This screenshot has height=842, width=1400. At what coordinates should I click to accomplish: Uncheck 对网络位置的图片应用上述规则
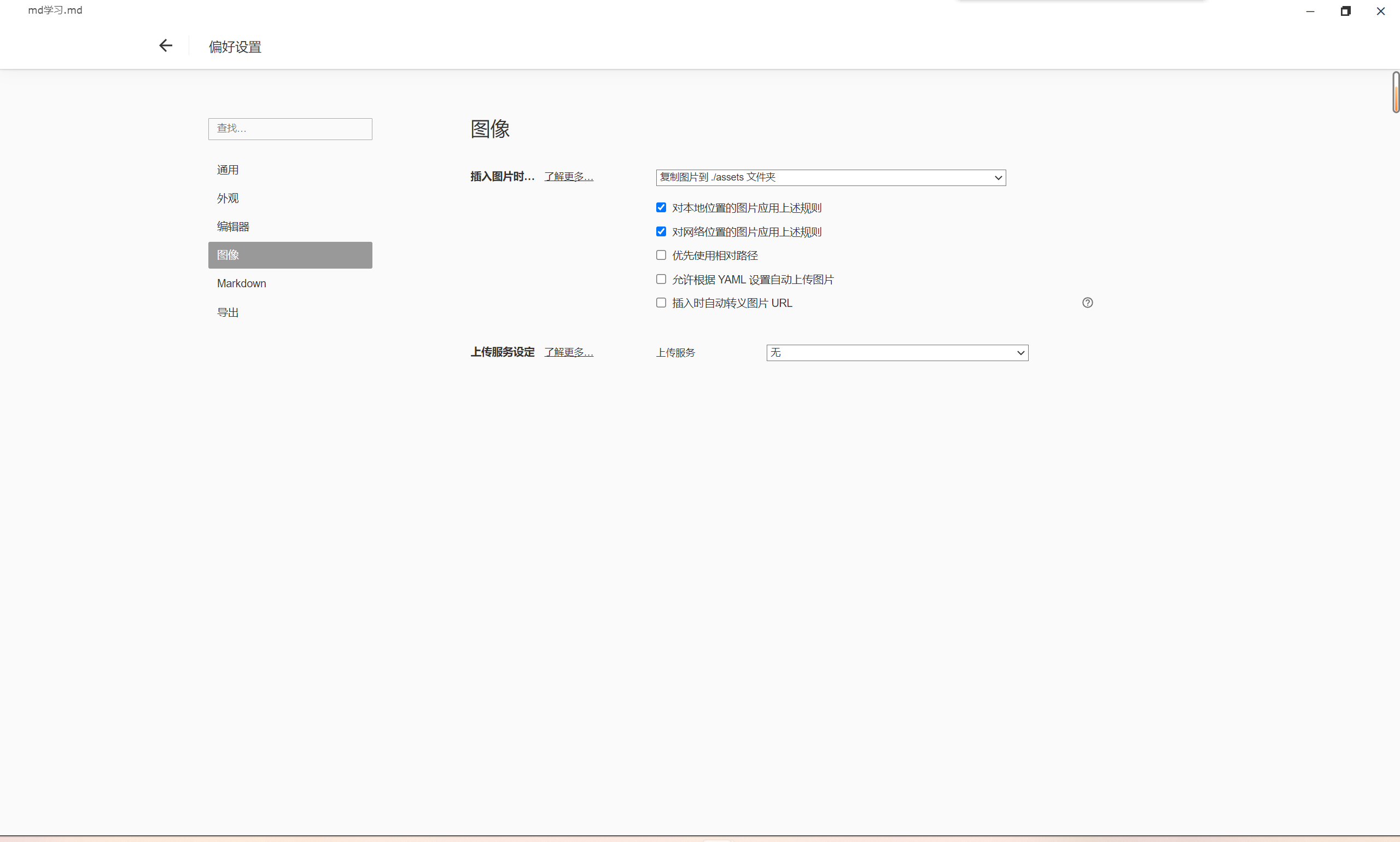tap(661, 231)
